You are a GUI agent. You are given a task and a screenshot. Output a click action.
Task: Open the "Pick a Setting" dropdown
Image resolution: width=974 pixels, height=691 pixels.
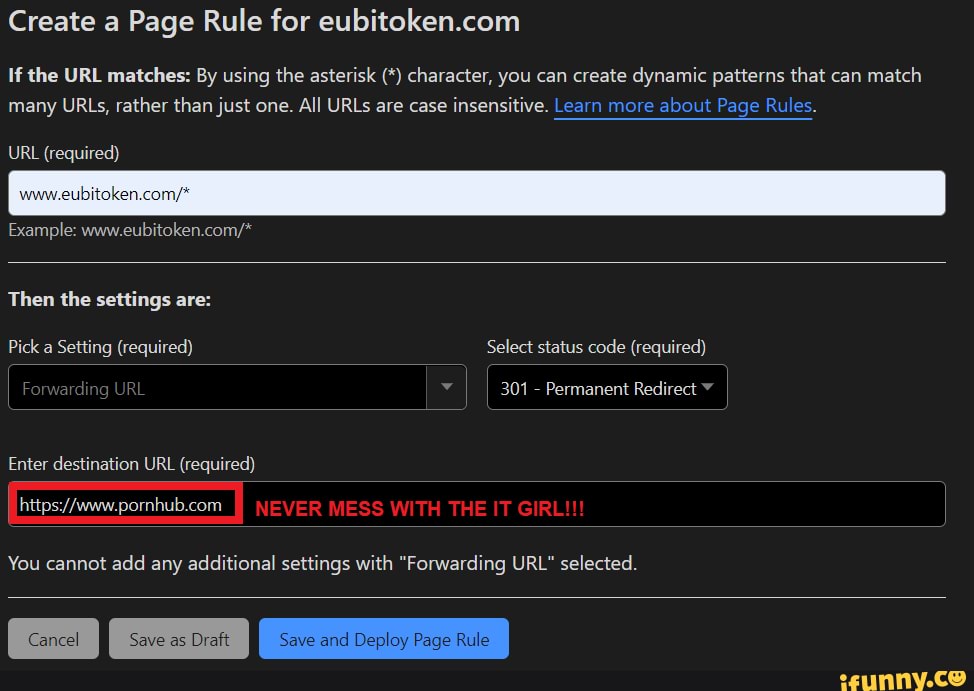pyautogui.click(x=237, y=387)
